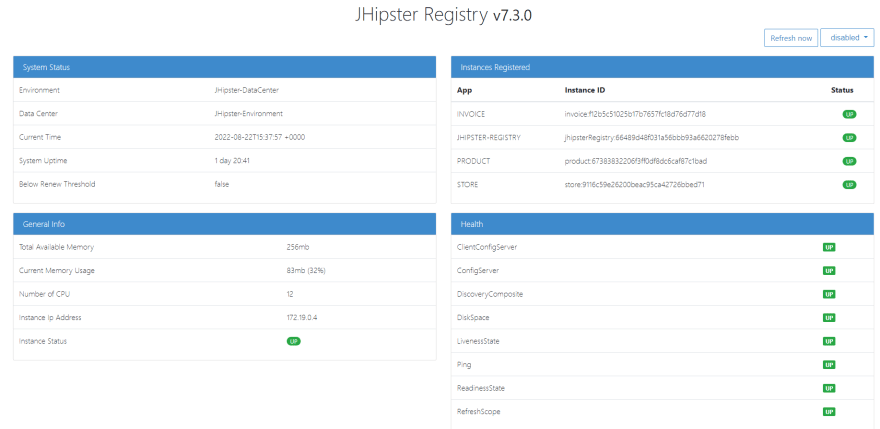Click the LivenessState health label
Image resolution: width=880 pixels, height=429 pixels.
[x=478, y=341]
